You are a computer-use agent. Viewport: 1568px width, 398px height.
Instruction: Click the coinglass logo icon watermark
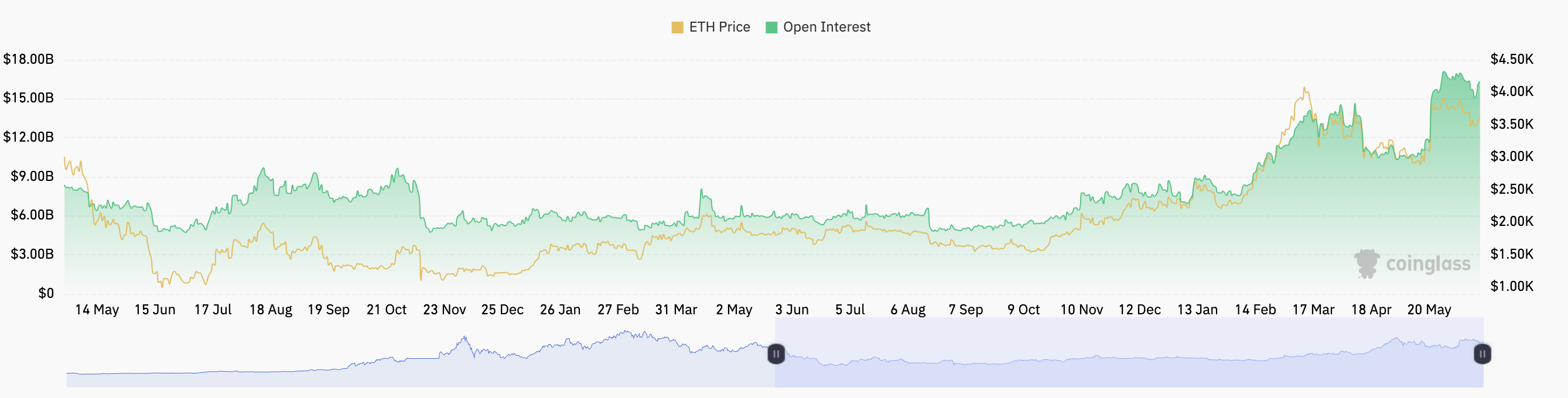click(1367, 263)
